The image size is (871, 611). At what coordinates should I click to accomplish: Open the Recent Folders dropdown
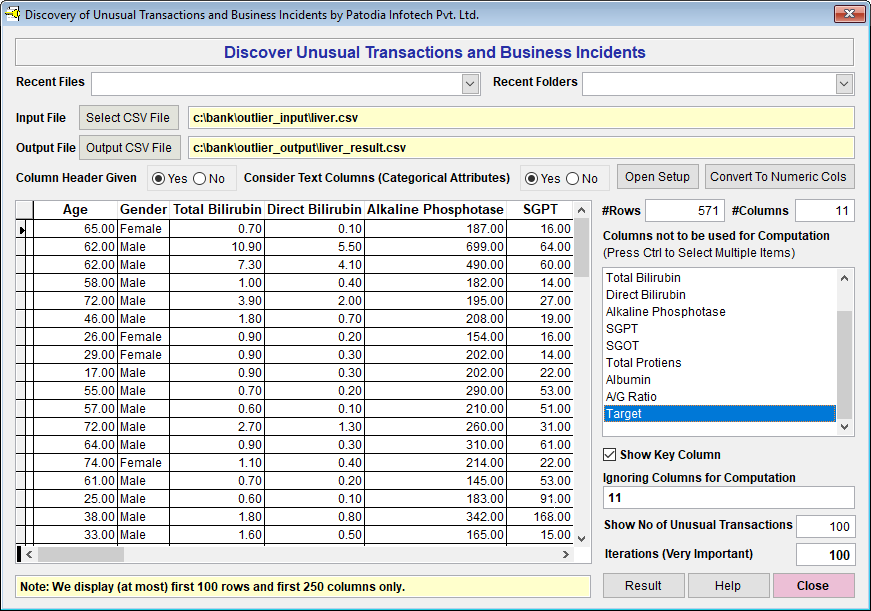click(844, 84)
